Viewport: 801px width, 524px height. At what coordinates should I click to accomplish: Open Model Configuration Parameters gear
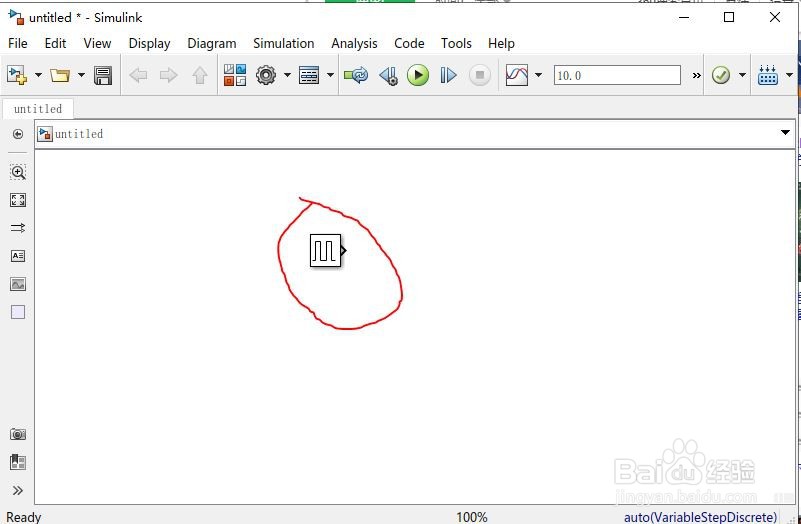(x=266, y=76)
